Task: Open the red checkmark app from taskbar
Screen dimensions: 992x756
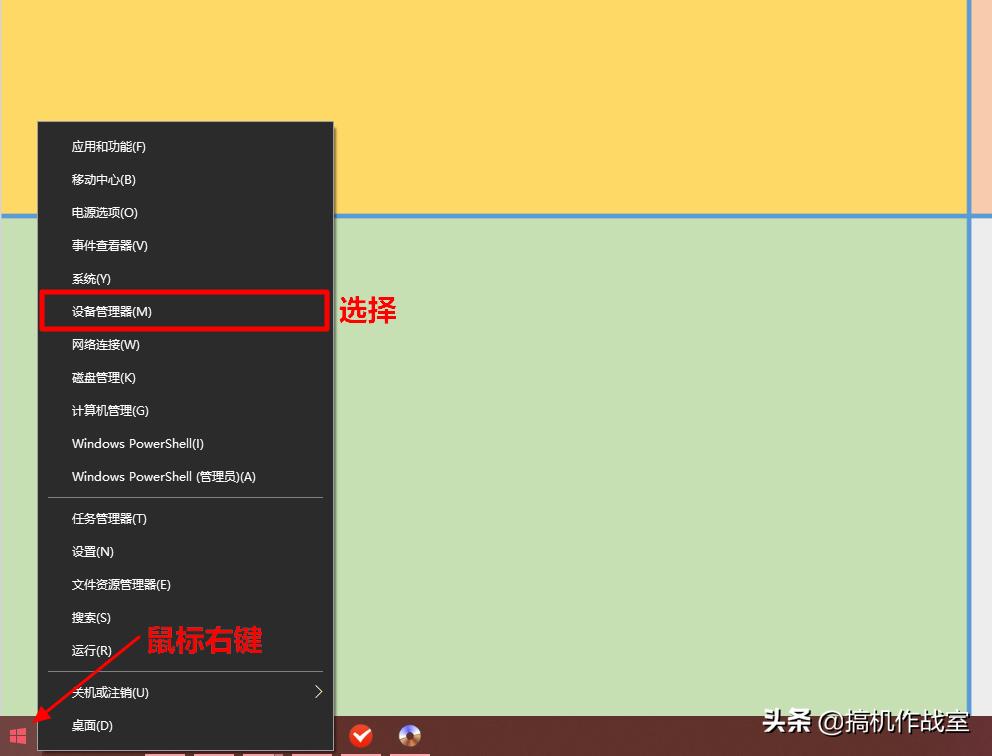Action: tap(361, 735)
